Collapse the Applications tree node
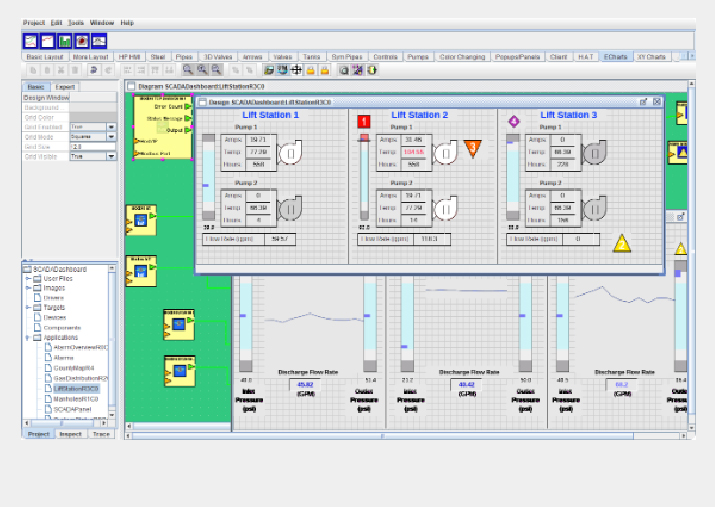Image resolution: width=715 pixels, height=507 pixels. point(28,337)
